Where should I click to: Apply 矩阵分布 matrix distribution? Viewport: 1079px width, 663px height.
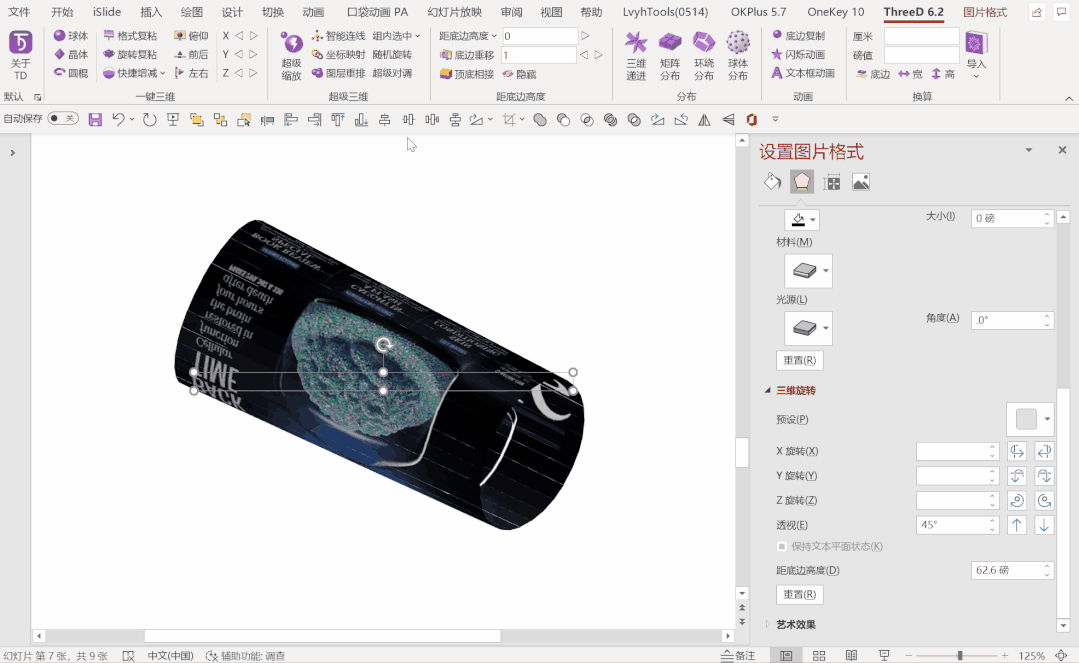click(x=670, y=56)
